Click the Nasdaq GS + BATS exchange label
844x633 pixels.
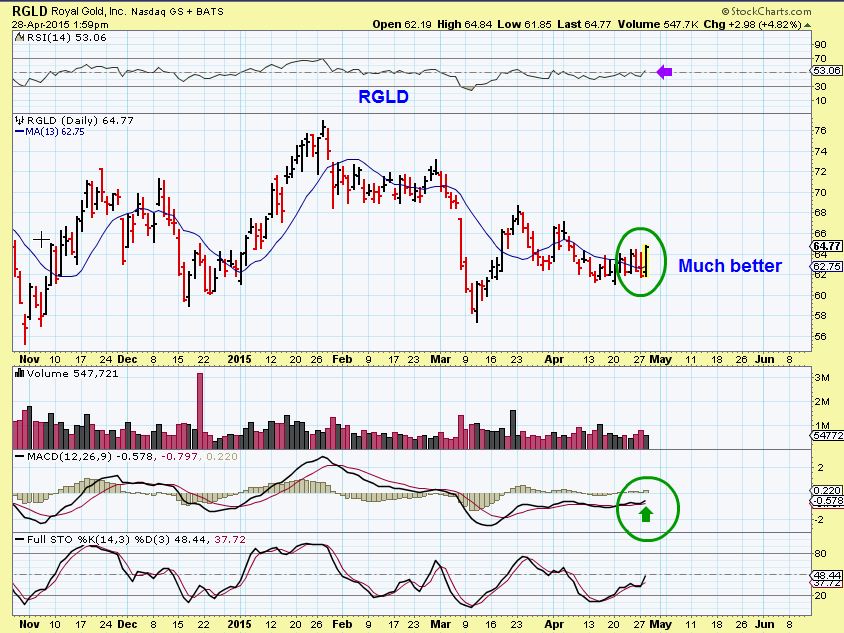[x=178, y=11]
